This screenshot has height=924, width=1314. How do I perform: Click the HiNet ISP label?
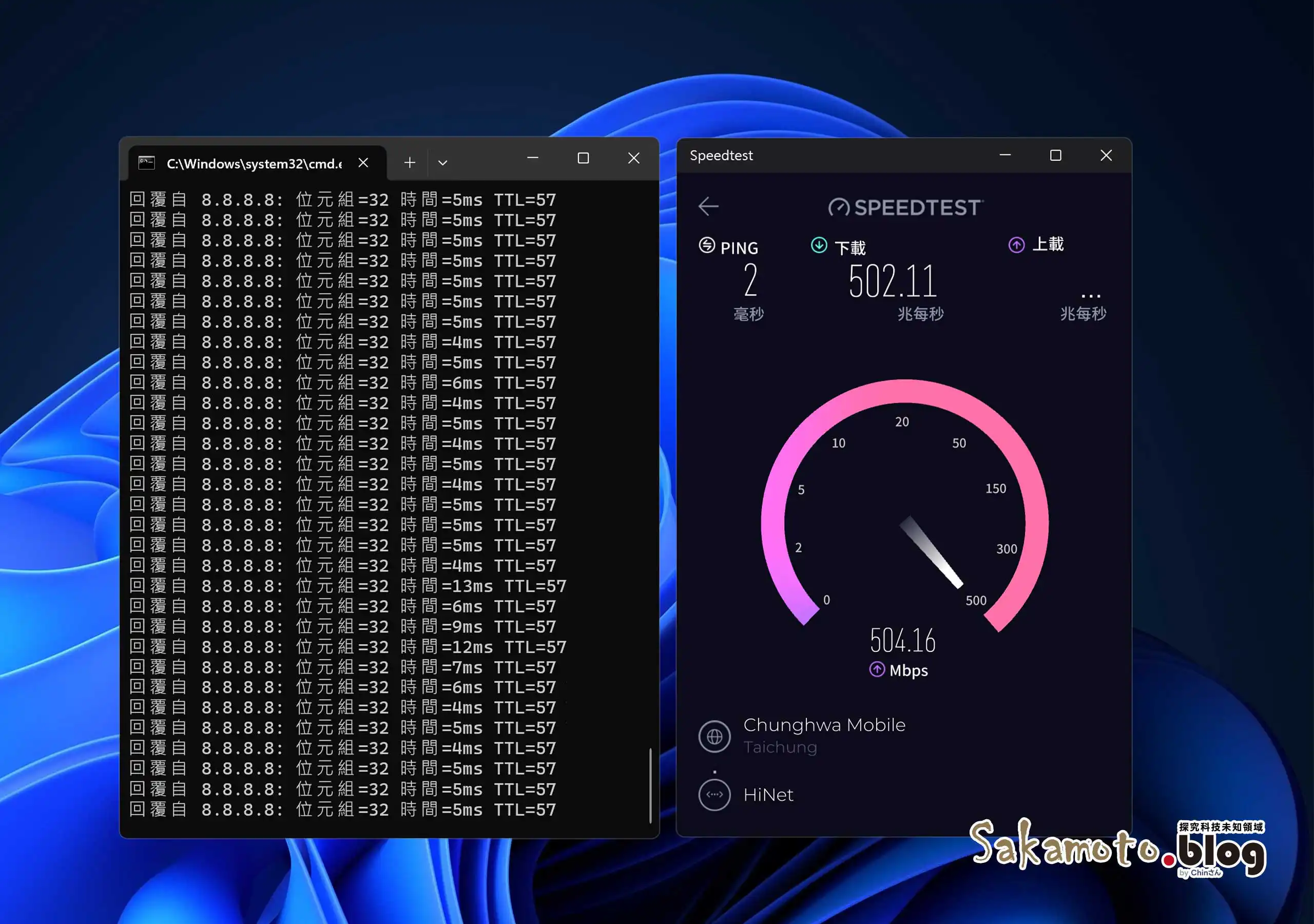(768, 795)
